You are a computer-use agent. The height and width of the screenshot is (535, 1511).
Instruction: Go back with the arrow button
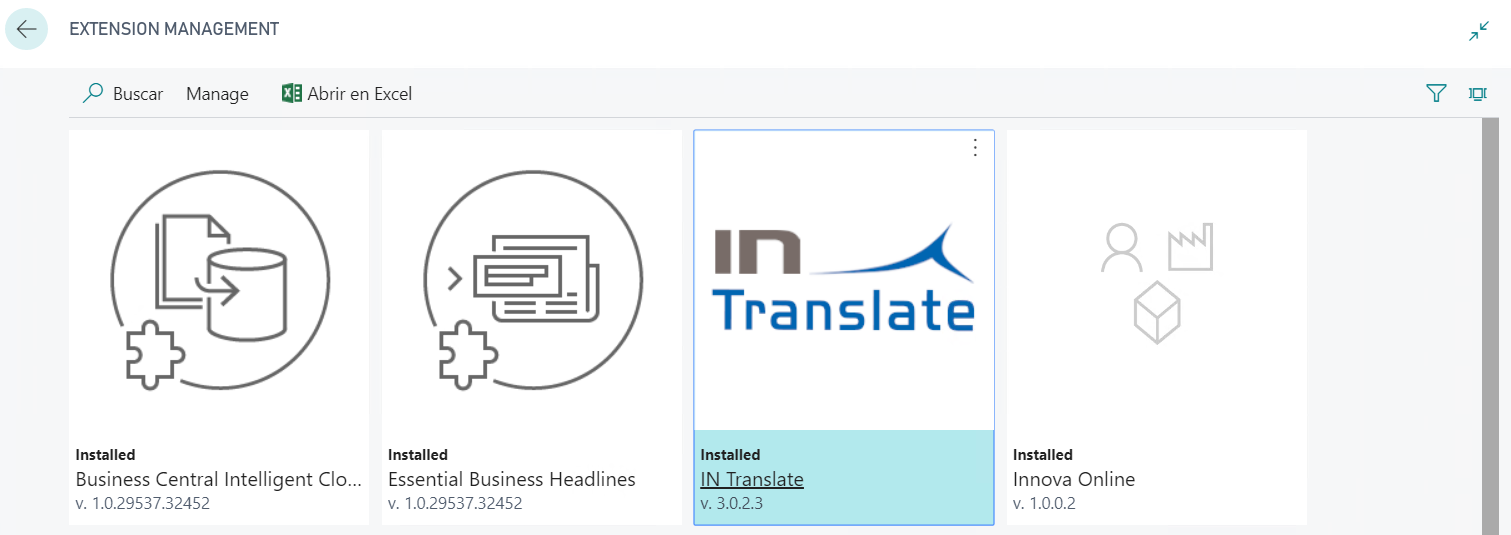pyautogui.click(x=26, y=29)
